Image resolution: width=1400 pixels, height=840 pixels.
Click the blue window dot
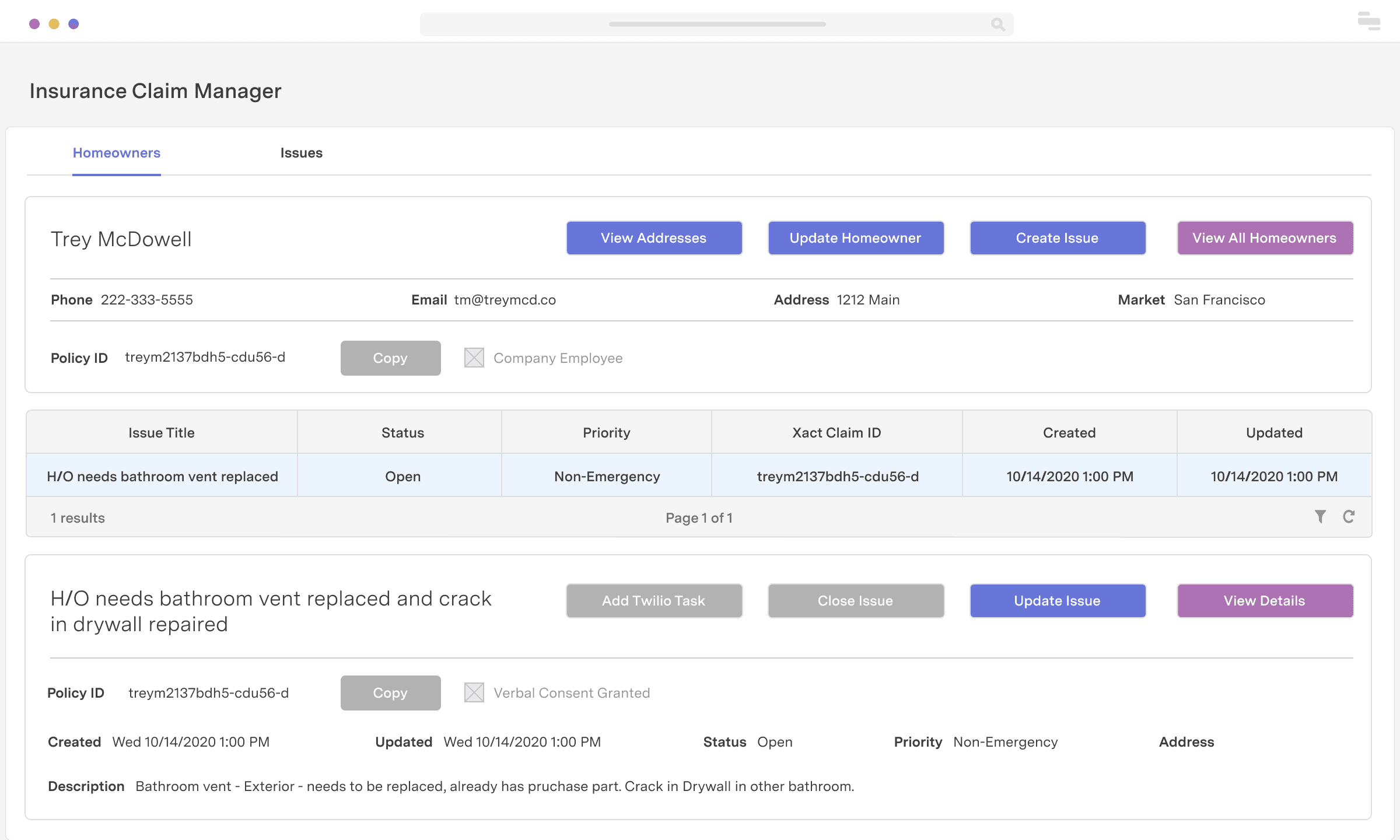point(73,24)
